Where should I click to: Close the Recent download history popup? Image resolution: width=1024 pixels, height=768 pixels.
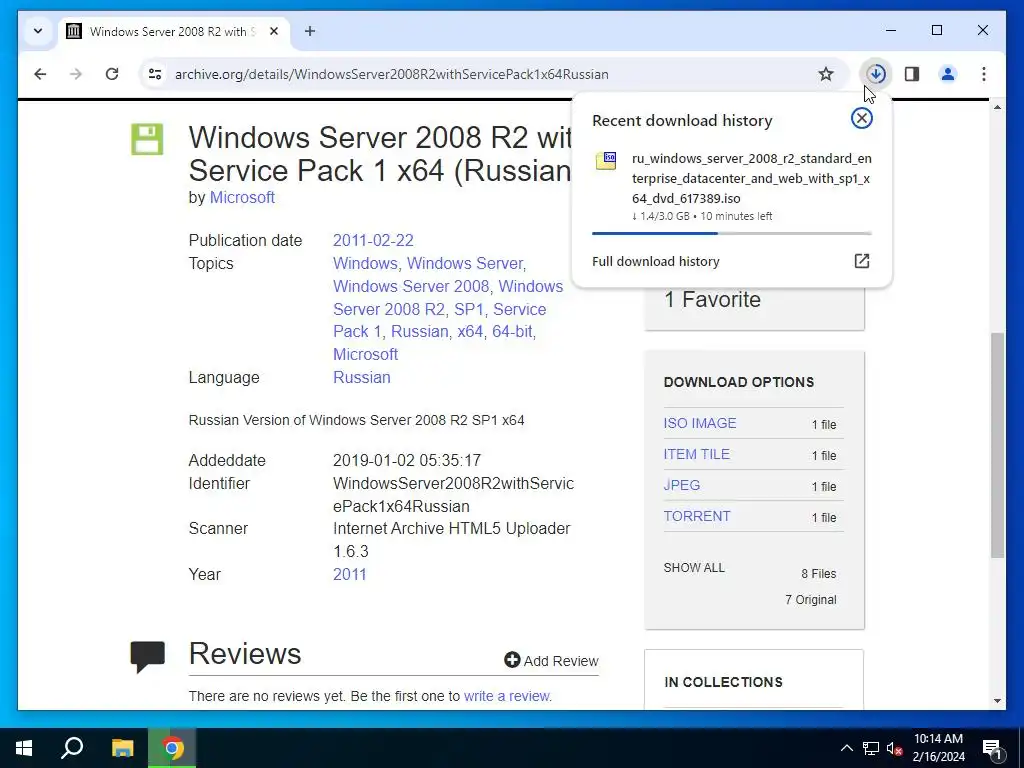click(861, 118)
